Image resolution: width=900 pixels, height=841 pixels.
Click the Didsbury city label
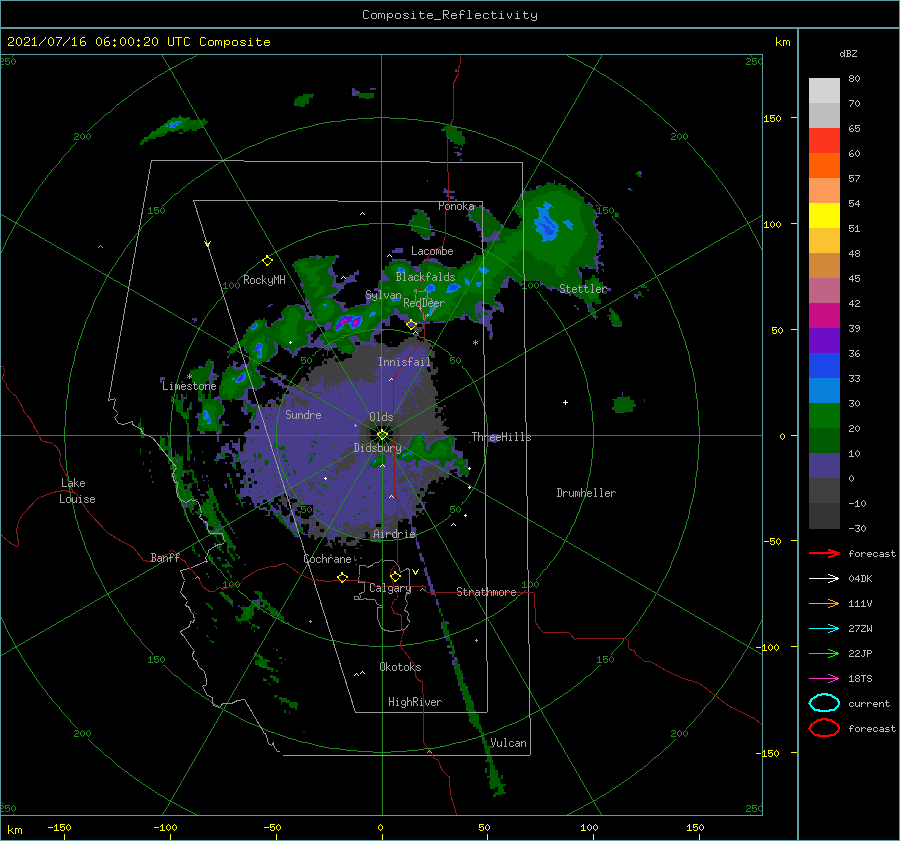coord(378,448)
